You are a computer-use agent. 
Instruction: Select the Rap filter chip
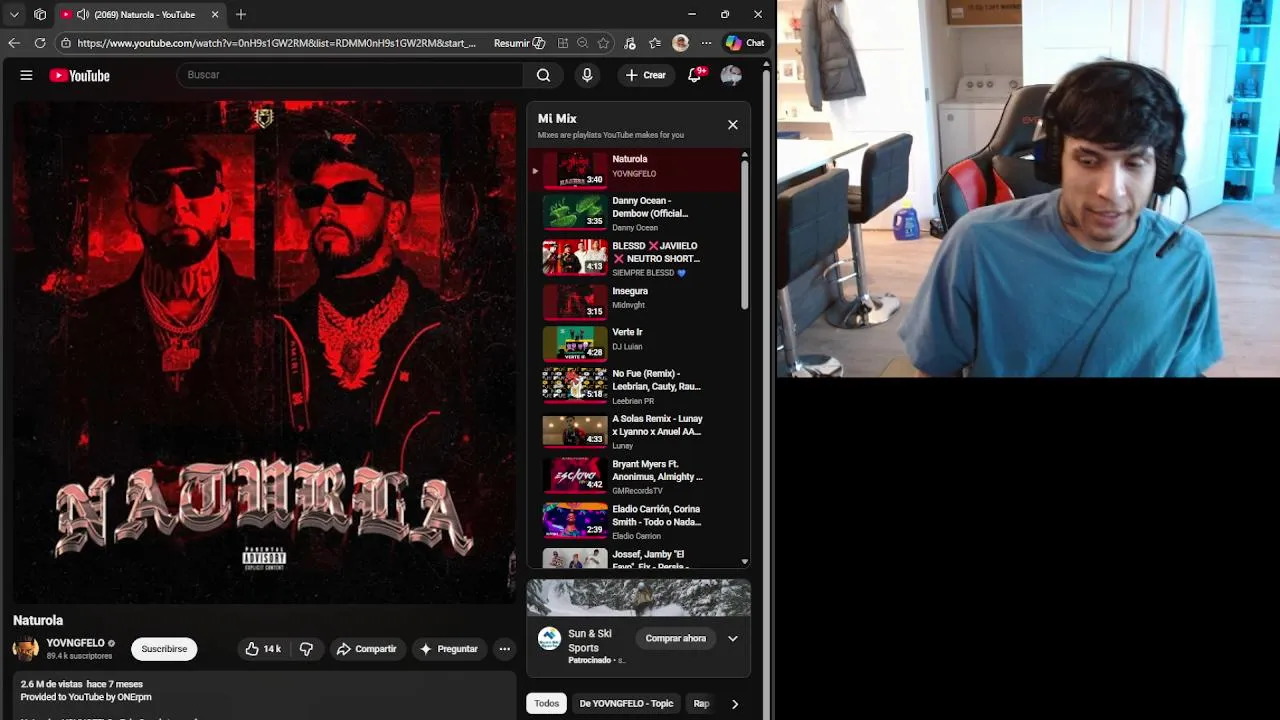[702, 703]
